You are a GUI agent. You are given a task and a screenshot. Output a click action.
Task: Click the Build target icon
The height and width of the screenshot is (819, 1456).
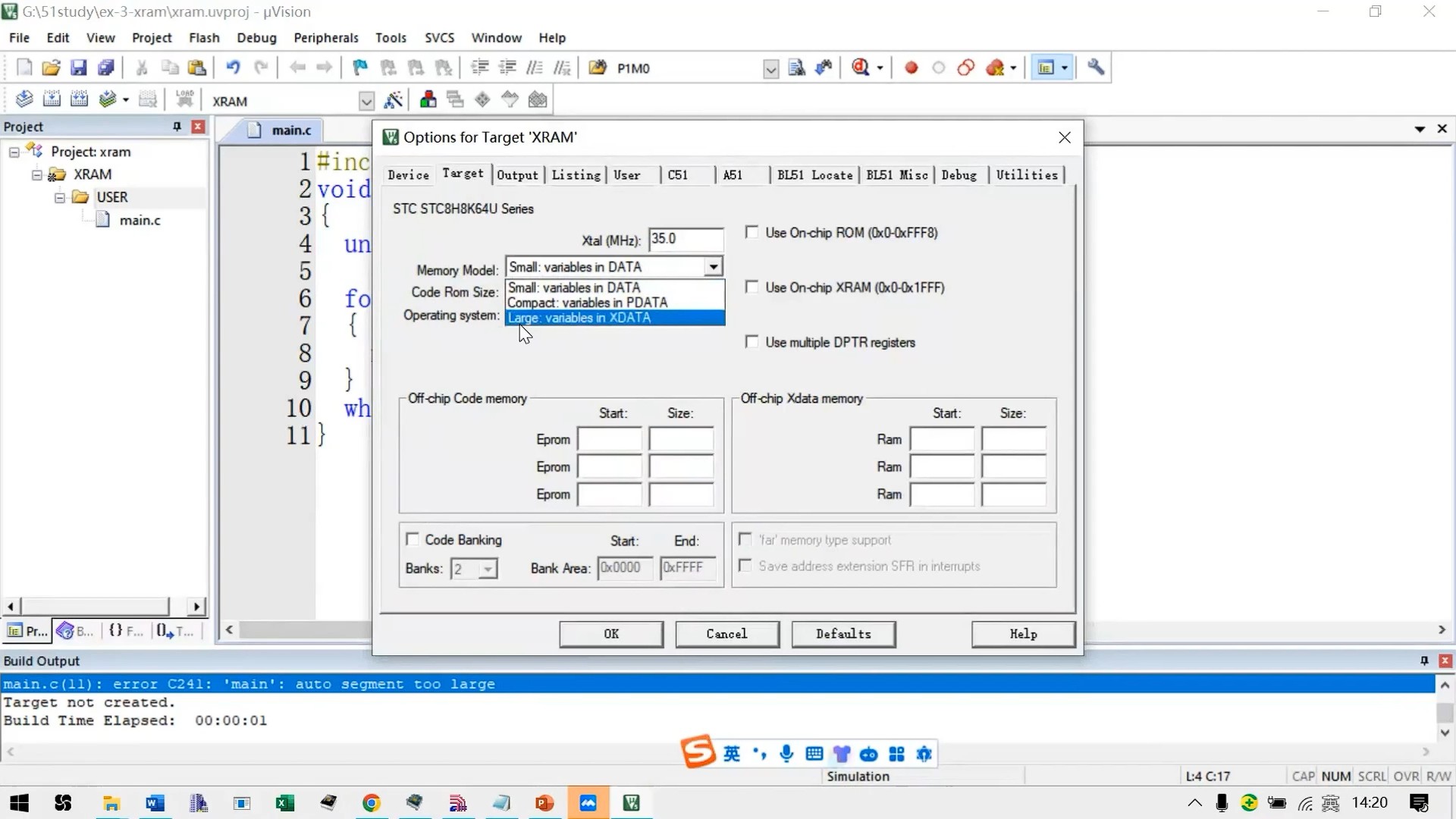[x=52, y=99]
